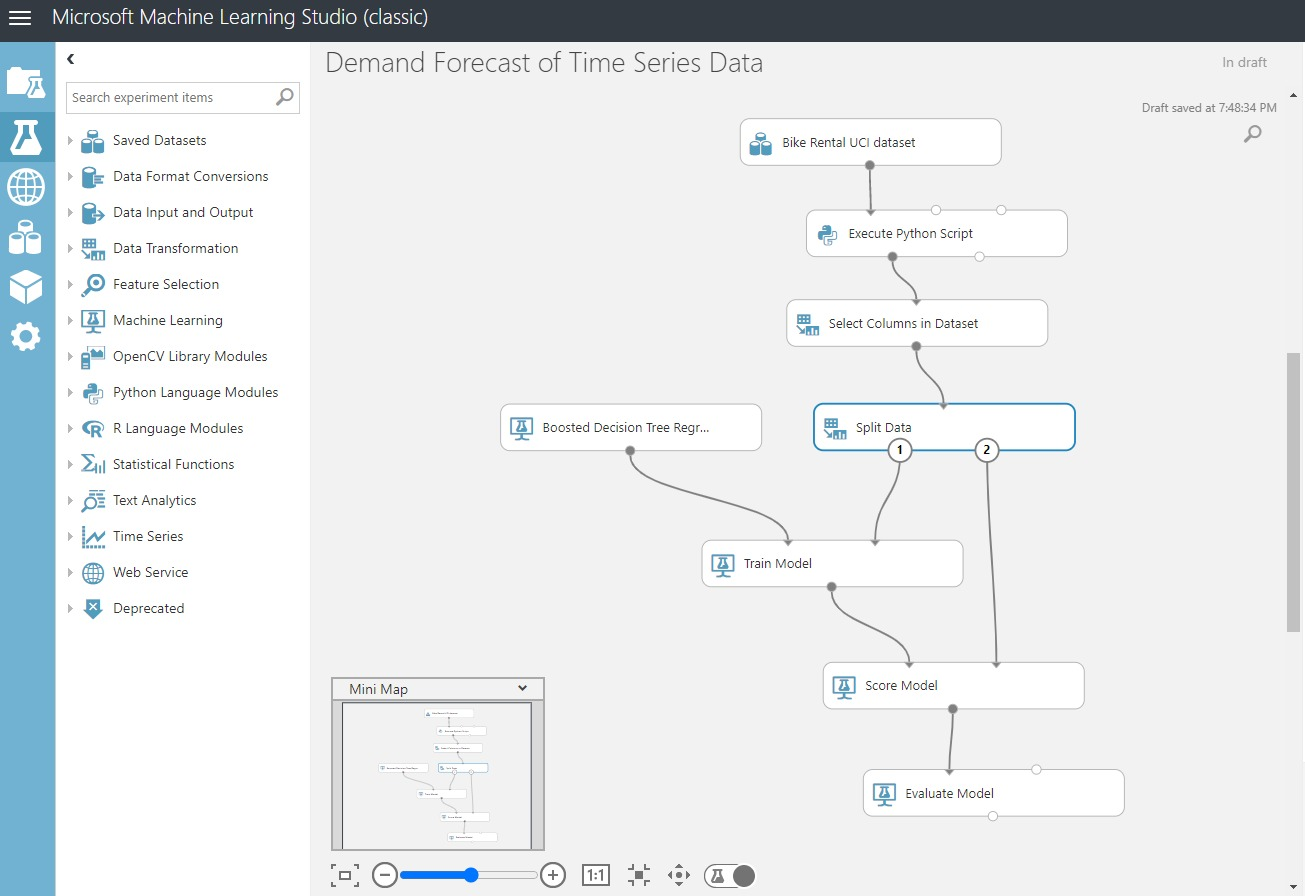Open the Mini Map dropdown

click(x=521, y=688)
